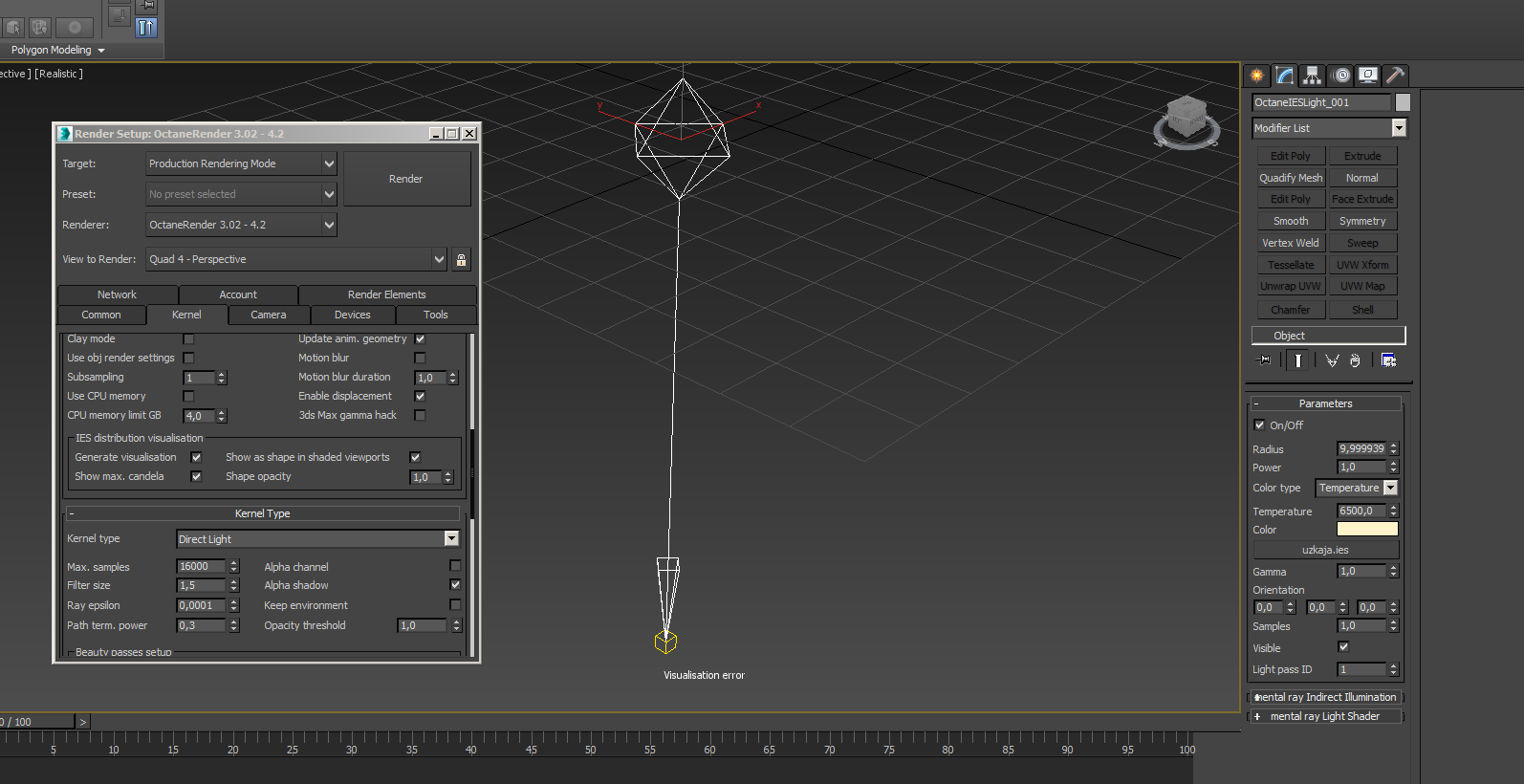Expand the Polygon Modeling ribbon panel
This screenshot has width=1524, height=784.
pos(57,50)
